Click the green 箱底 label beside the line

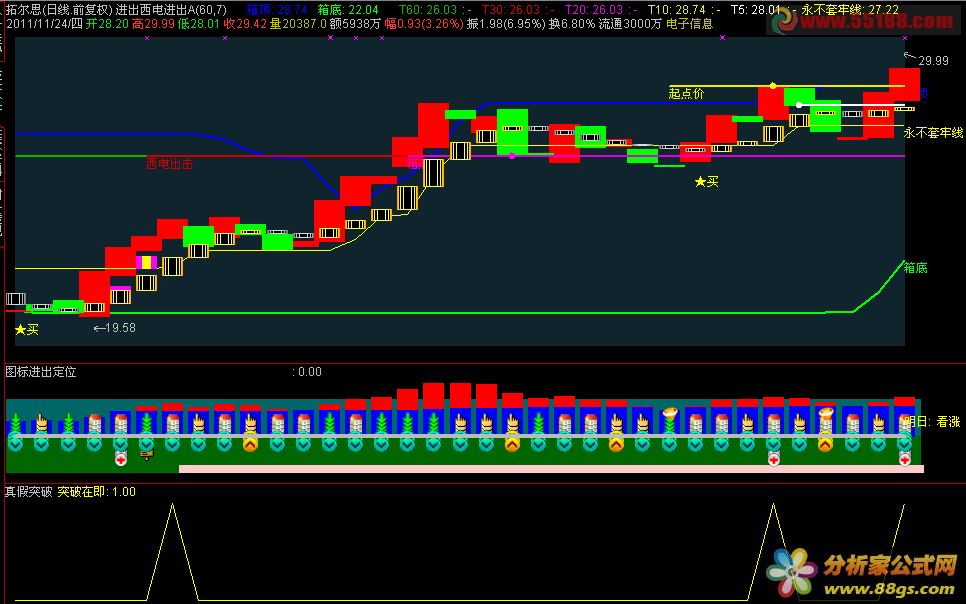[915, 267]
